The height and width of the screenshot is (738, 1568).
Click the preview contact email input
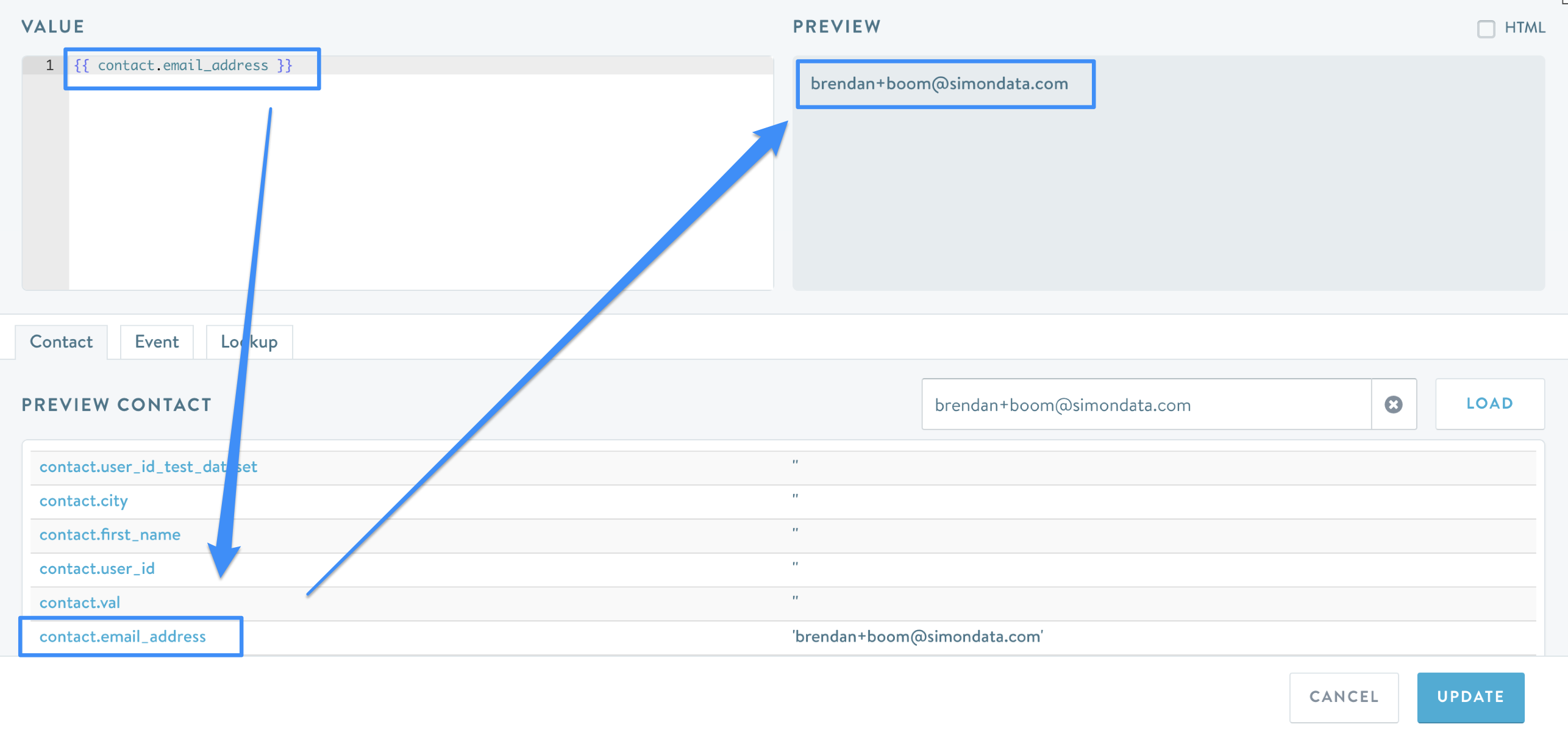pyautogui.click(x=1145, y=404)
